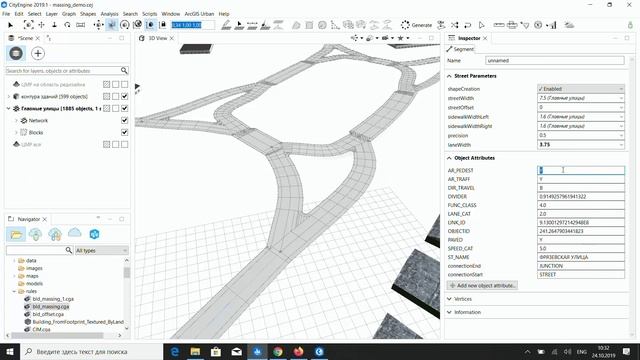Image resolution: width=640 pixels, height=360 pixels.
Task: Select the Segment tab in Inspector
Action: click(460, 49)
